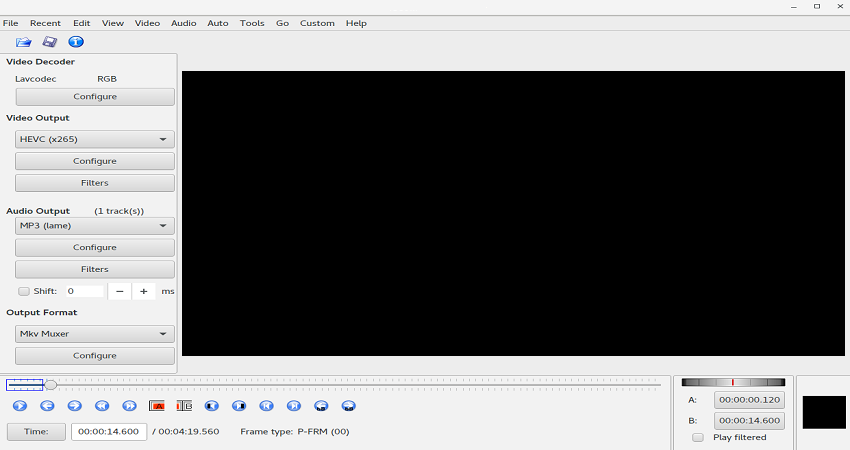
Task: Open Video Output Filters
Action: coord(95,183)
